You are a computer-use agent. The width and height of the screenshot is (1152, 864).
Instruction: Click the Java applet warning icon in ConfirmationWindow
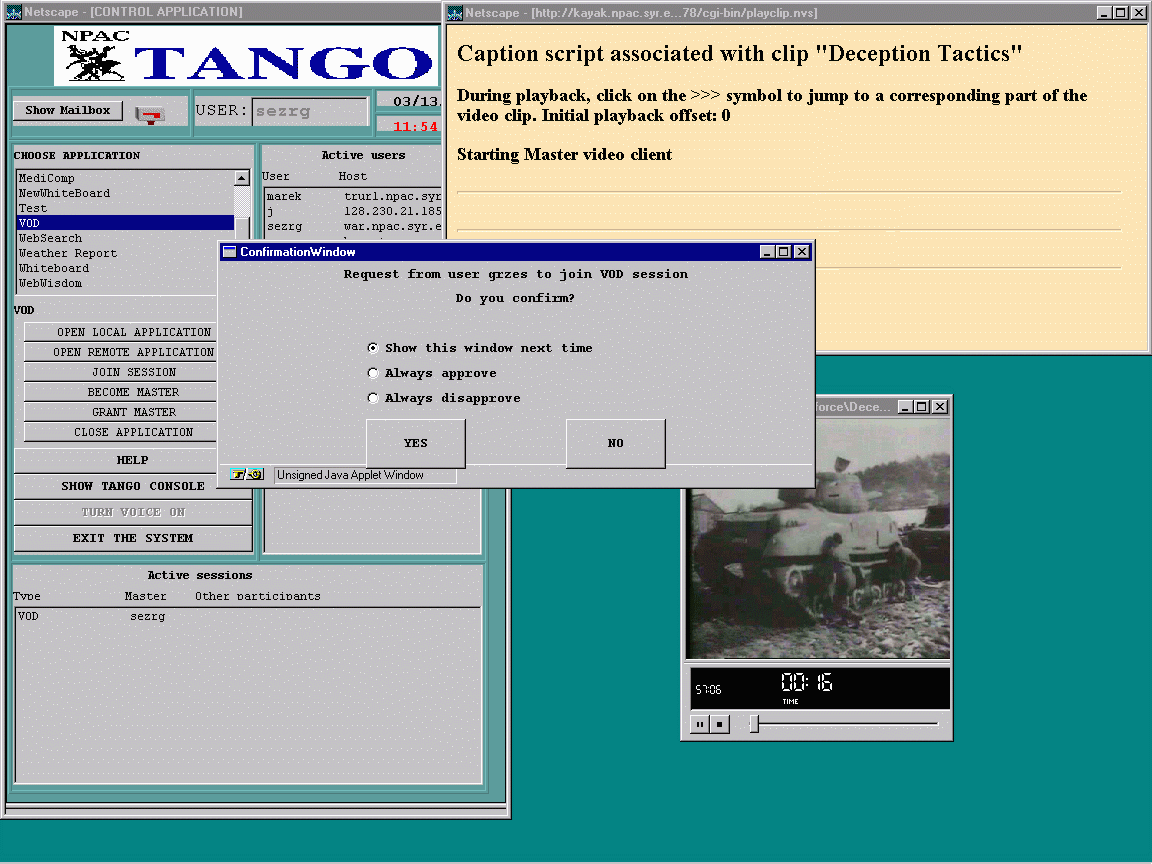coord(247,475)
